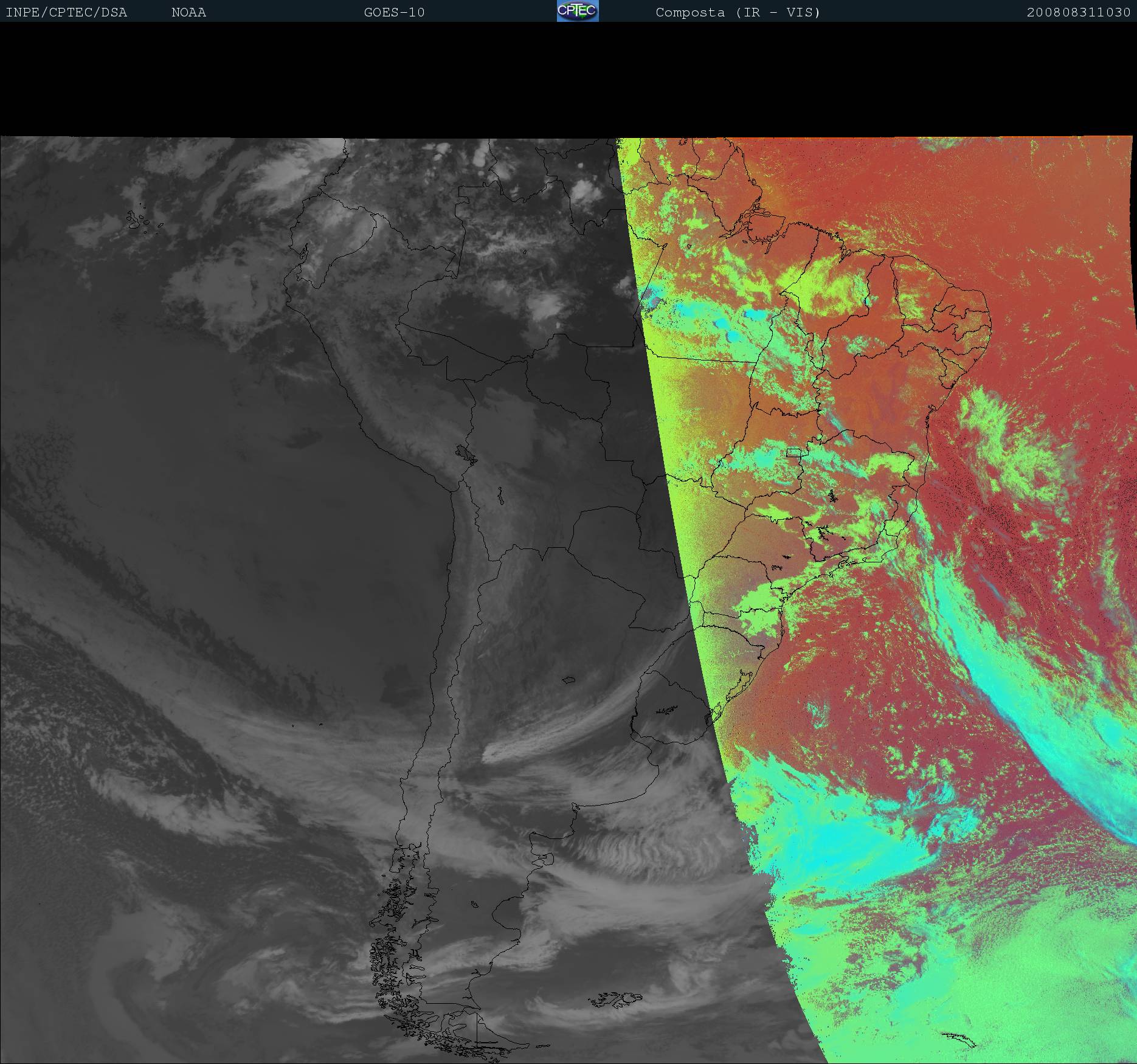Select the NOAA label in the header
Viewport: 1137px width, 1064px height.
tap(188, 13)
